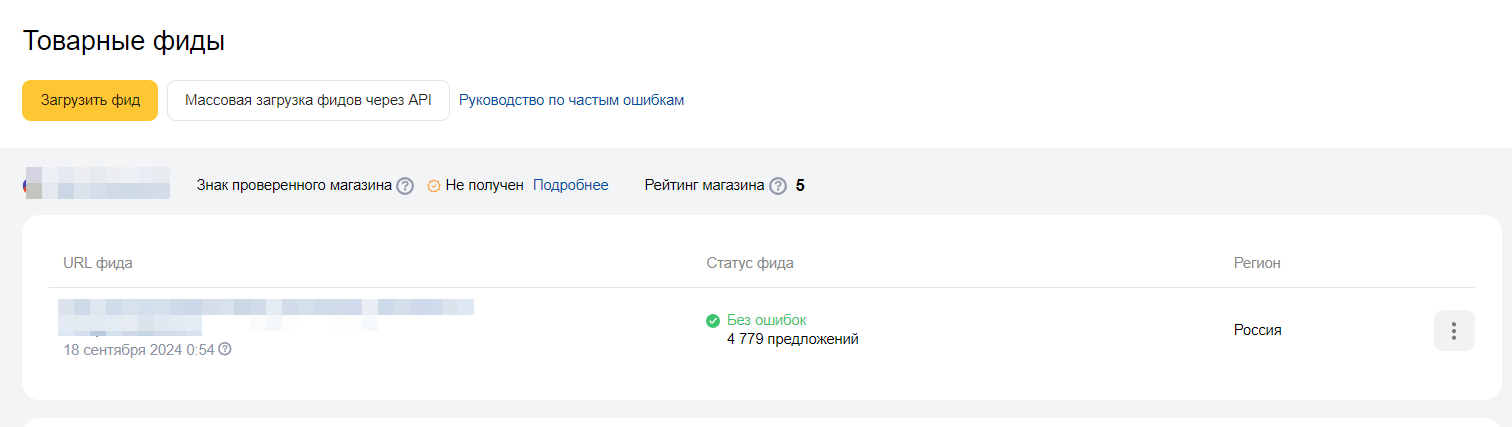Click the green "Без ошибок" checkmark icon
Image resolution: width=1512 pixels, height=427 pixels.
(x=713, y=321)
